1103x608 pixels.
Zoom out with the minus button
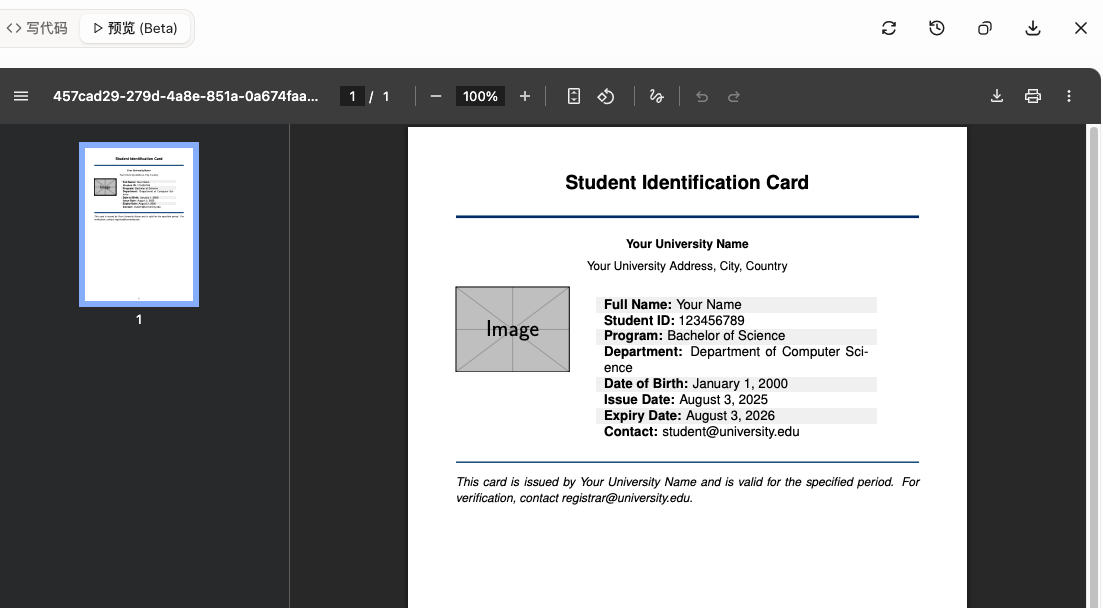[436, 96]
